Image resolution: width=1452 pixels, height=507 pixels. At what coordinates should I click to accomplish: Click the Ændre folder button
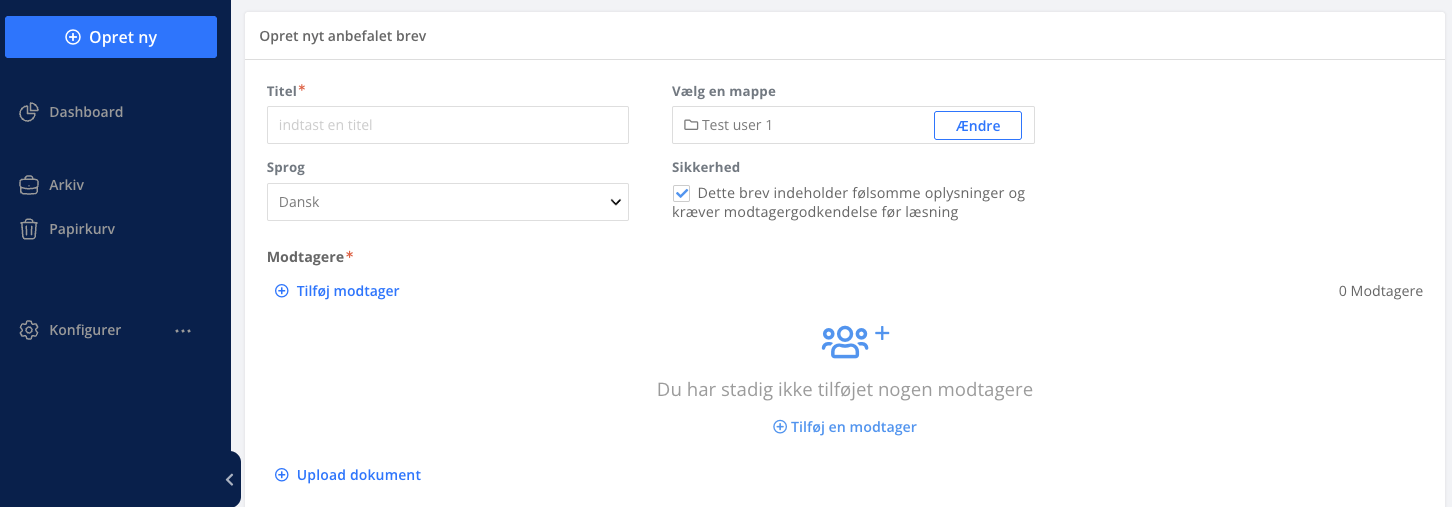pyautogui.click(x=978, y=125)
